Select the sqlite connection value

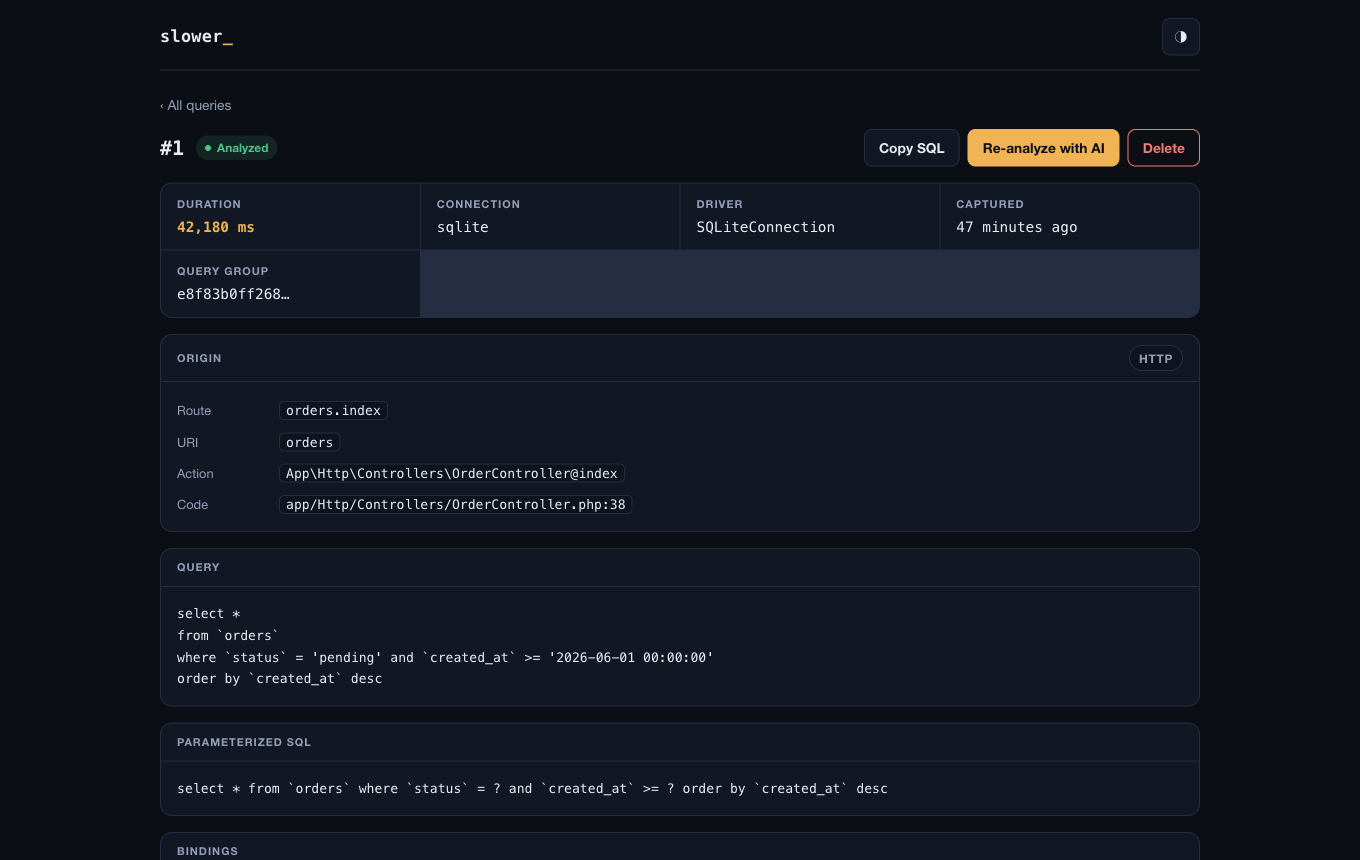(462, 227)
